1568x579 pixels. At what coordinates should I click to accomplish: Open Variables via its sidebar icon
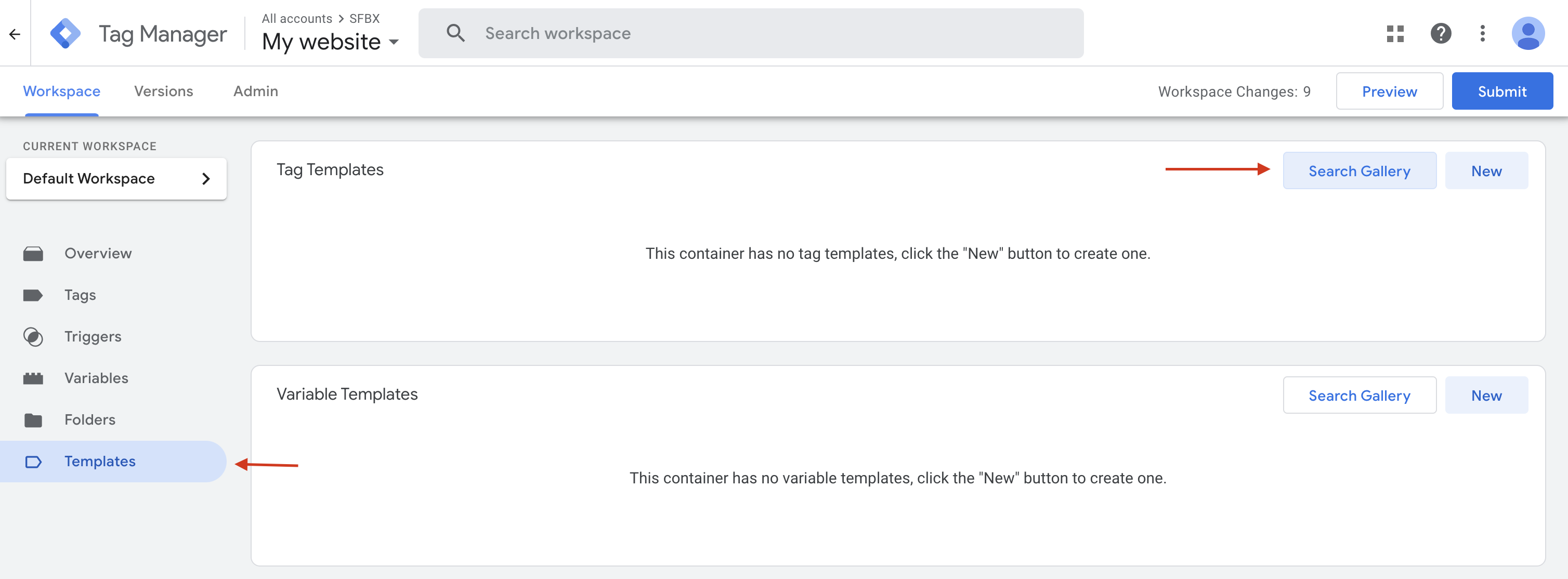pyautogui.click(x=33, y=377)
